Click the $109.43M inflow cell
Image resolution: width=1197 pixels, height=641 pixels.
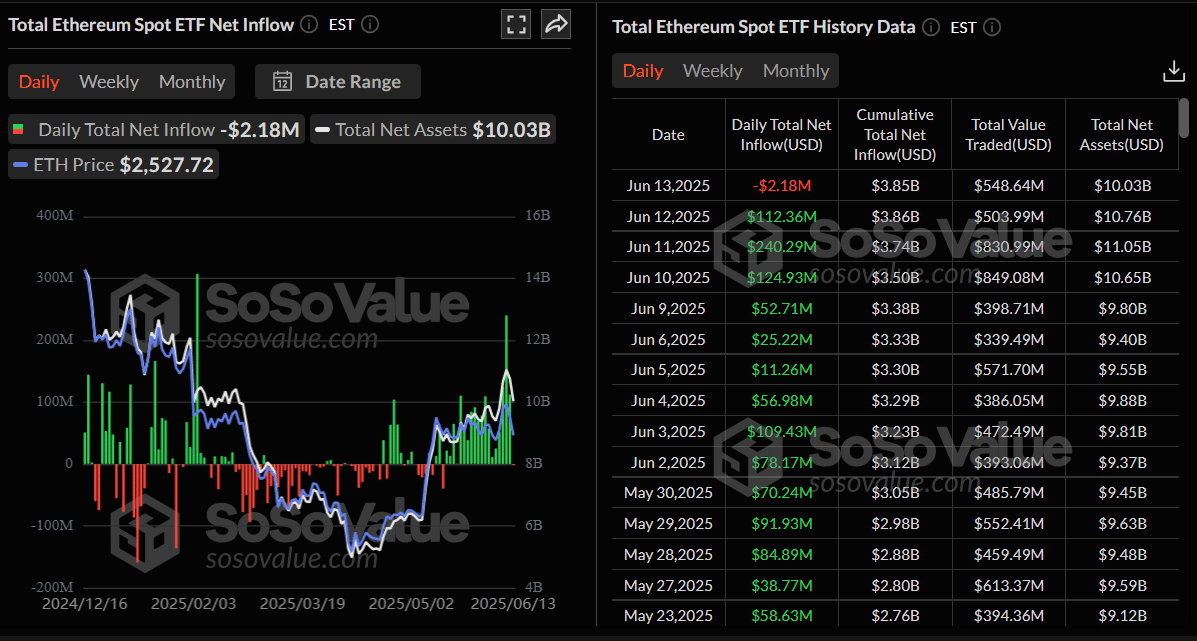782,431
